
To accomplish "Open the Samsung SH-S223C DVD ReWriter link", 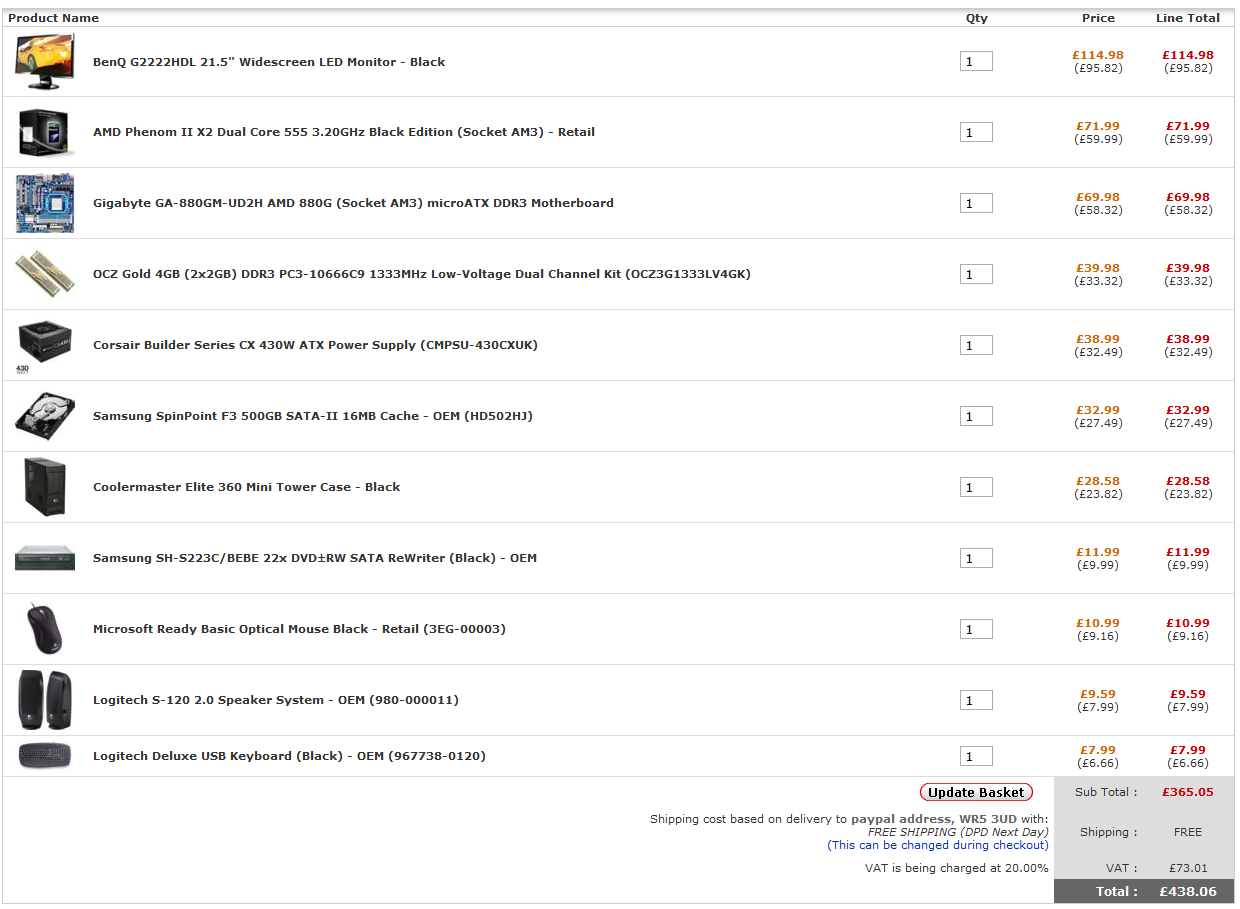I will (x=315, y=558).
